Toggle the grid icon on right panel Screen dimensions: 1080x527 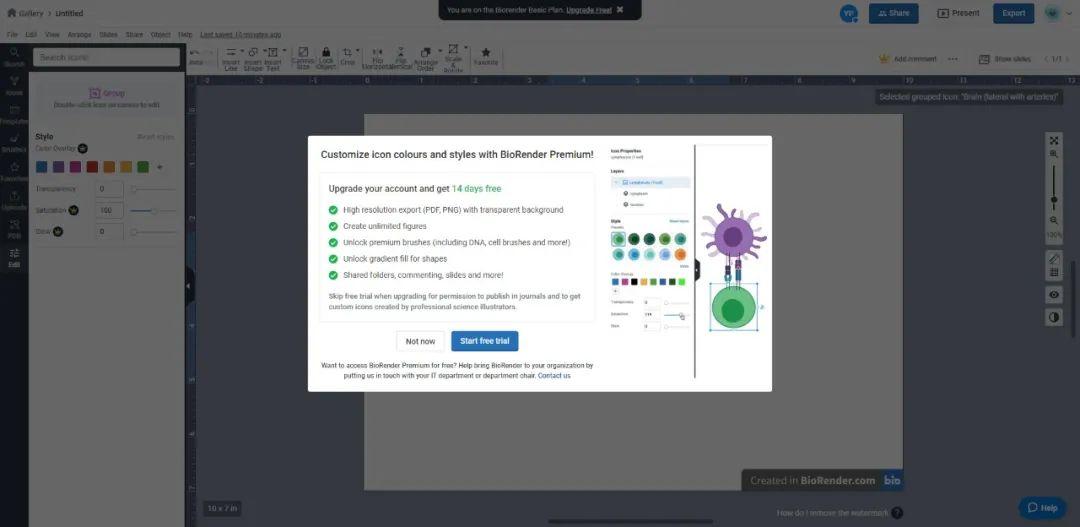point(1054,273)
